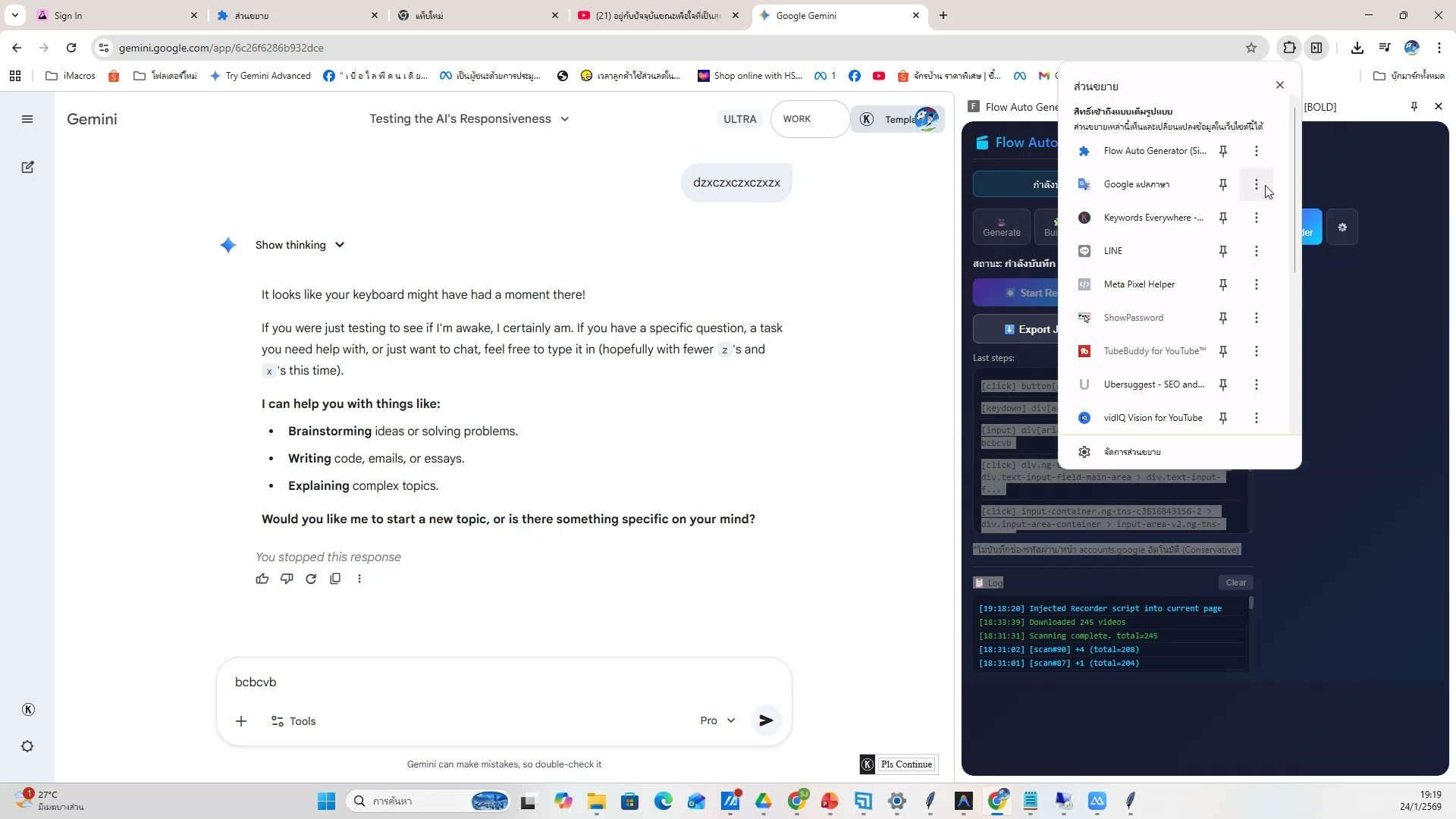The height and width of the screenshot is (819, 1456).
Task: Click thumbs up on Gemini response
Action: click(262, 579)
